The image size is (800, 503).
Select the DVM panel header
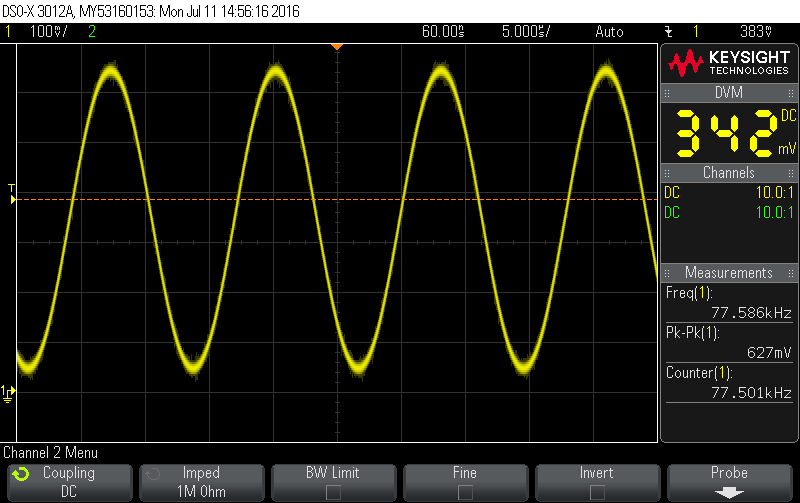click(x=729, y=93)
